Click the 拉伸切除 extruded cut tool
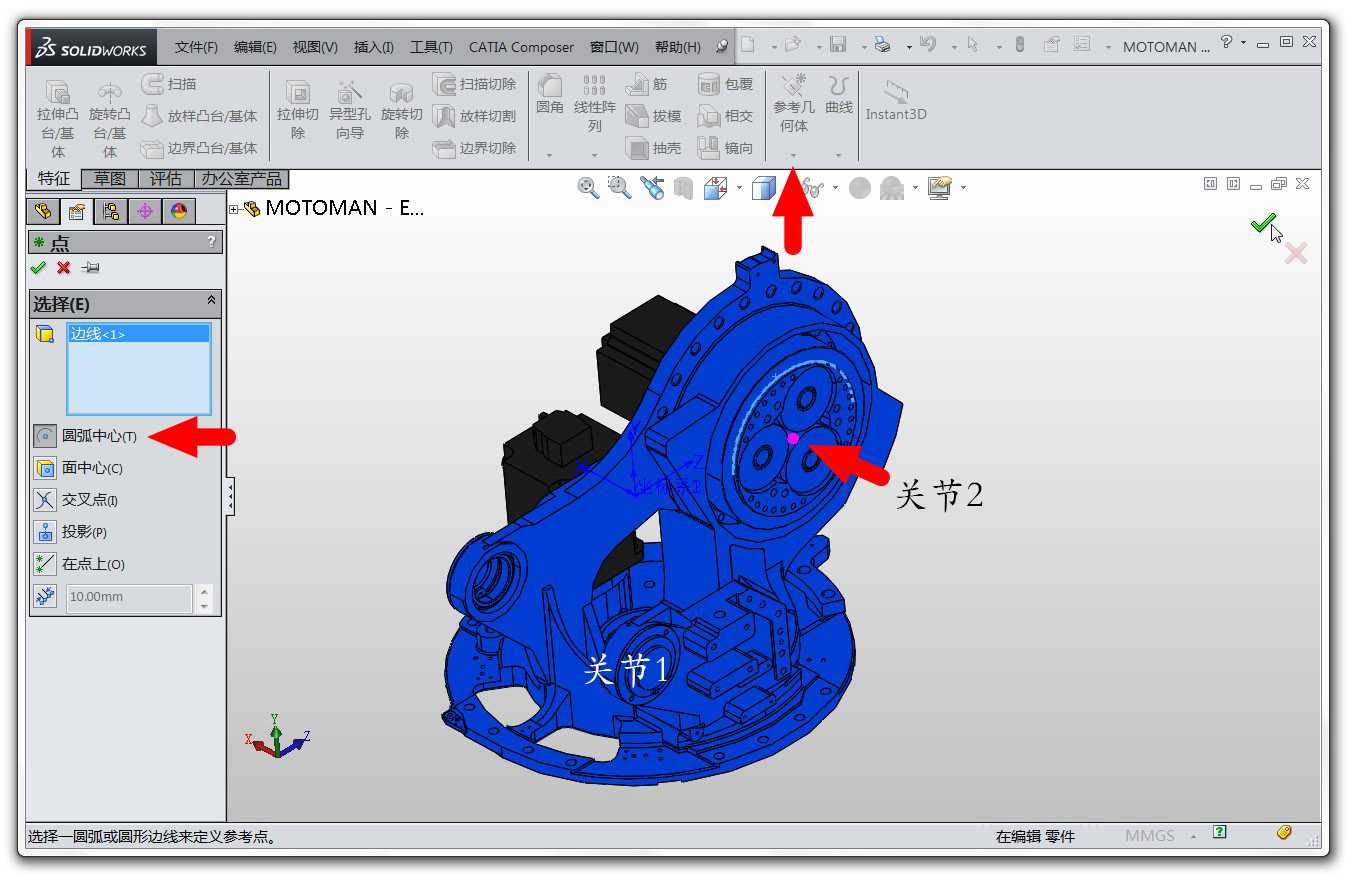 tap(298, 110)
